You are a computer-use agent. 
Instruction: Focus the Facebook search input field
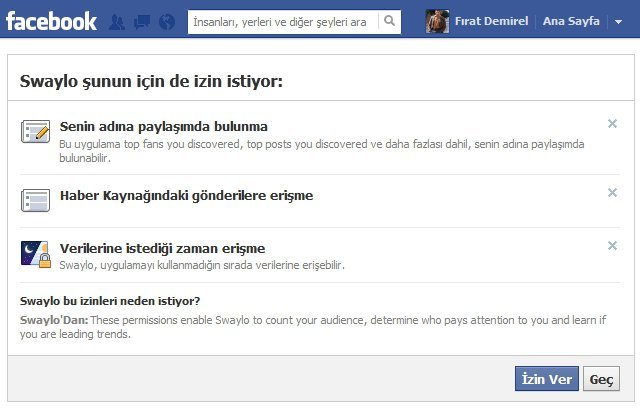(x=283, y=22)
